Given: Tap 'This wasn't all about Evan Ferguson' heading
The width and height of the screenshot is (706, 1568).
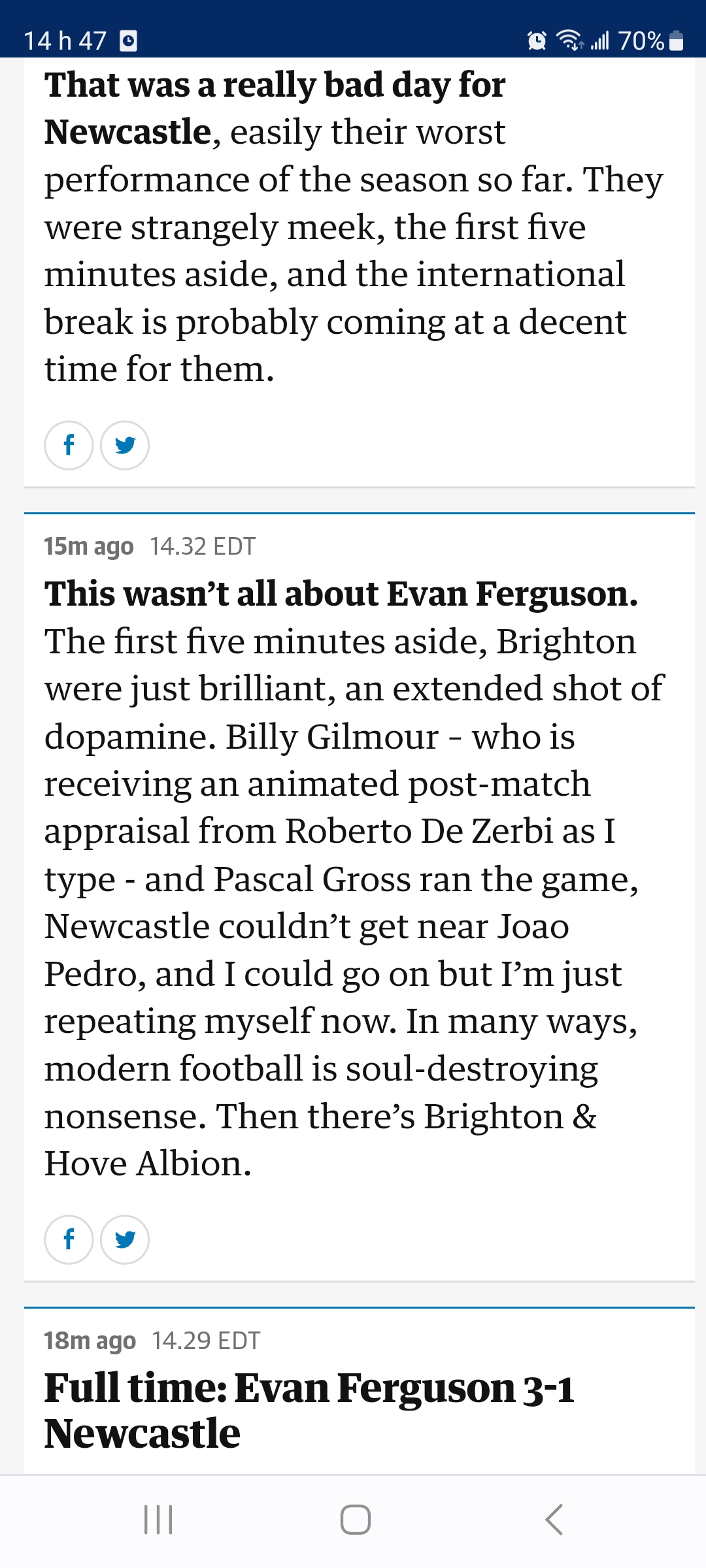Looking at the screenshot, I should coord(341,594).
